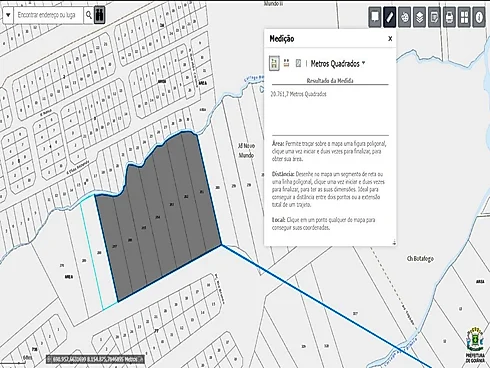Toggle the measurement ruler tool
490x368 pixels.
(389, 17)
